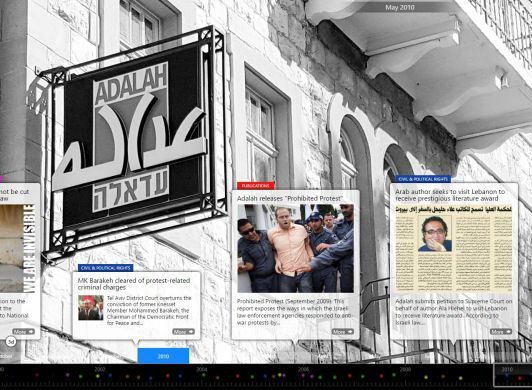Select the red Publications category tag

coord(255,186)
